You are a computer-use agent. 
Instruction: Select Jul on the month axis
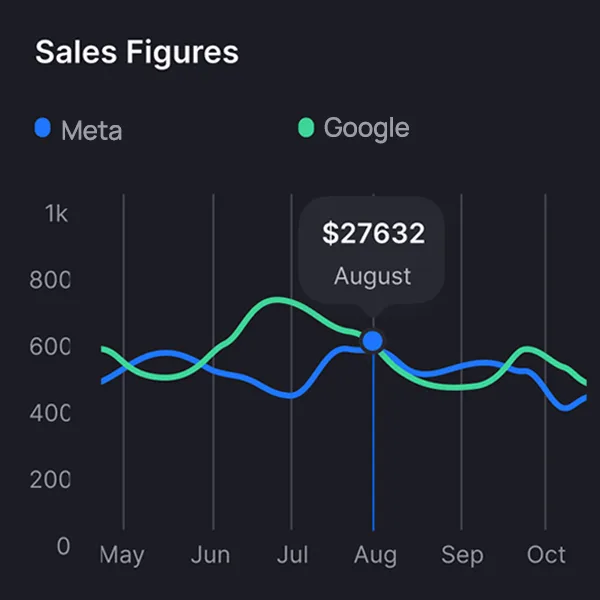point(291,555)
